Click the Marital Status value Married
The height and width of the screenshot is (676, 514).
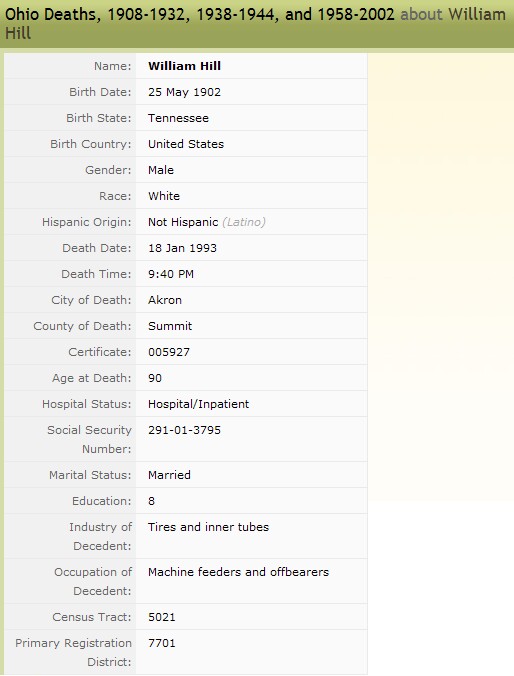coord(169,475)
